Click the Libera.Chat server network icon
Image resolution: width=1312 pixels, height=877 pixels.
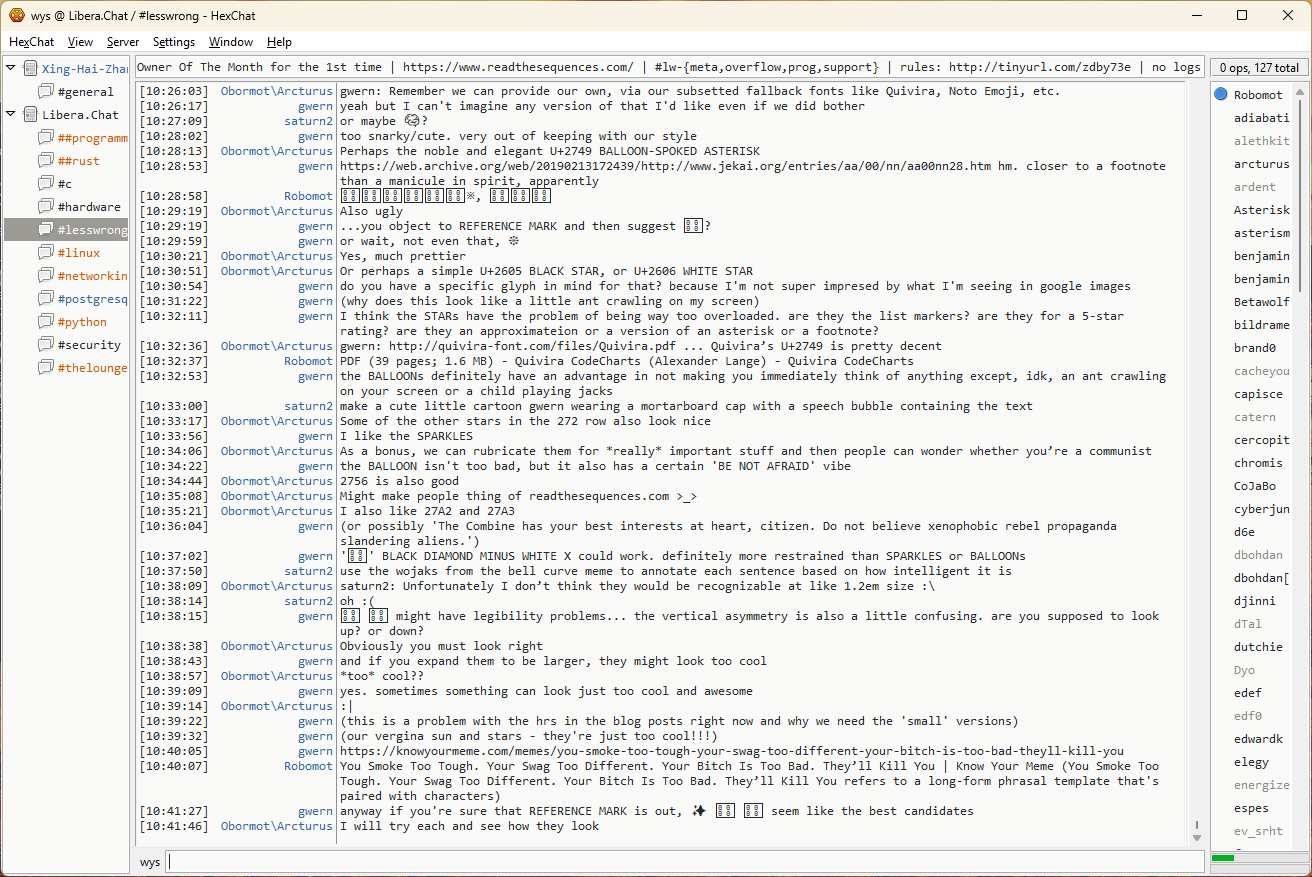30,115
